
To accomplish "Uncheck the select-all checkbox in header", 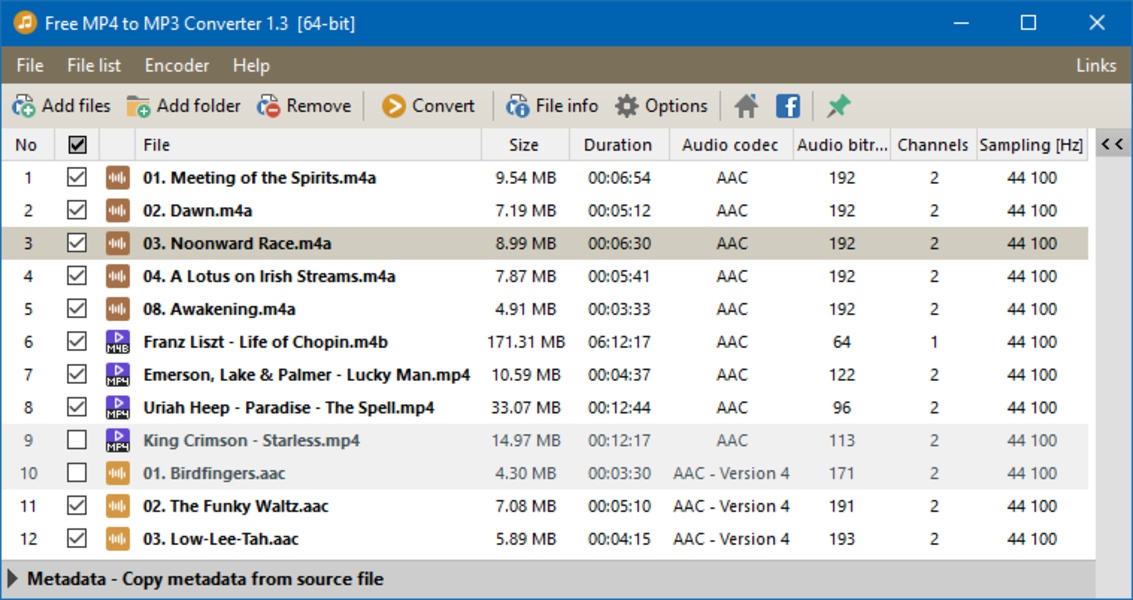I will (x=77, y=145).
